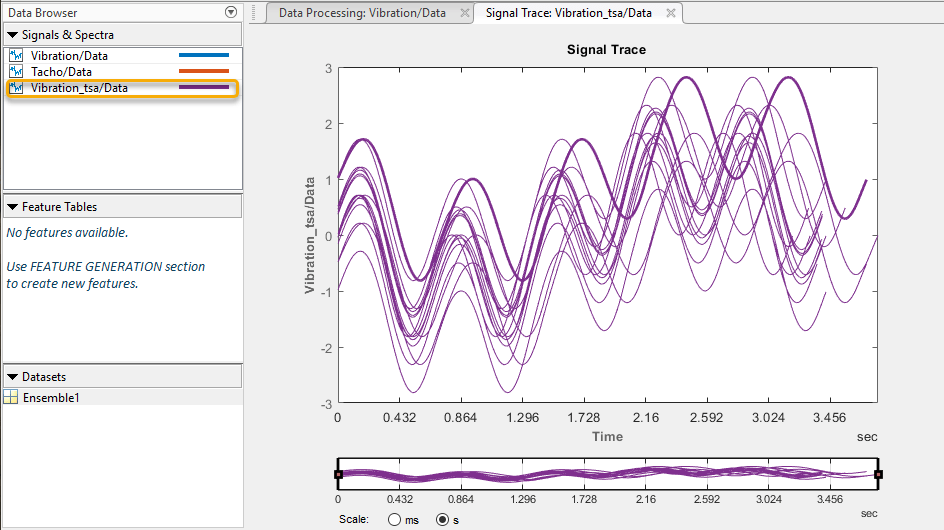Image resolution: width=944 pixels, height=530 pixels.
Task: Click the table icon next to Ensemble1
Action: (11, 398)
